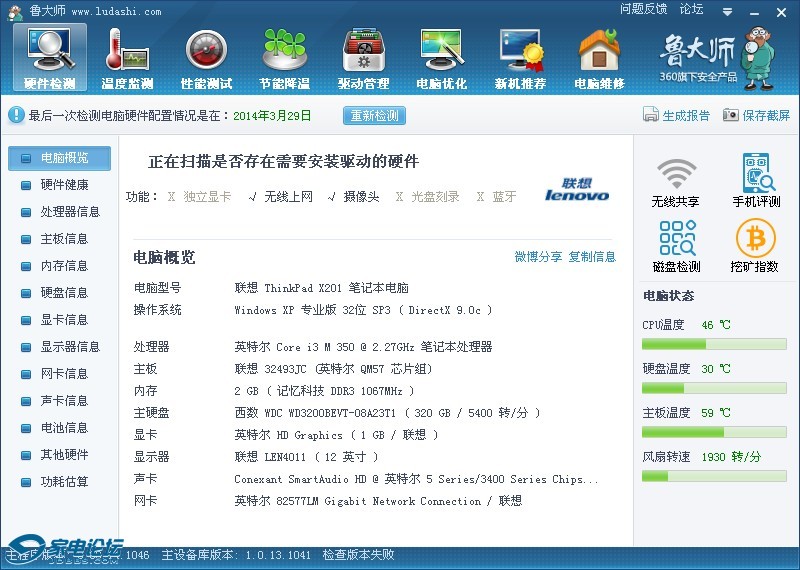
Task: Switch to 硬盘信息 sidebar section
Action: (64, 293)
